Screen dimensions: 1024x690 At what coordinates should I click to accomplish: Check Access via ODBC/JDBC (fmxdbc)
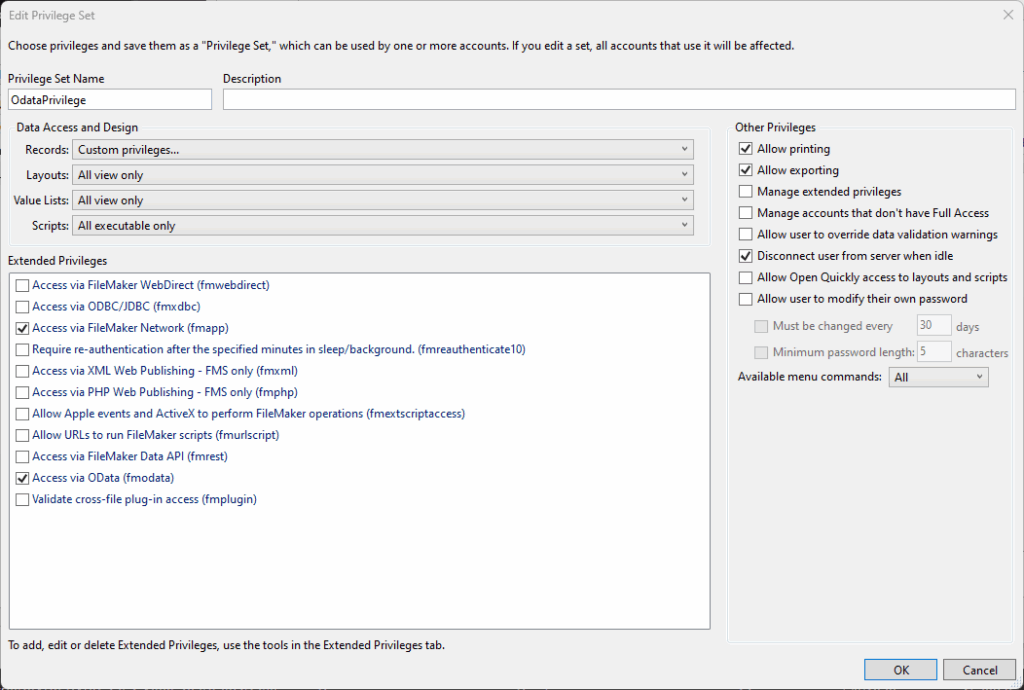pos(23,307)
